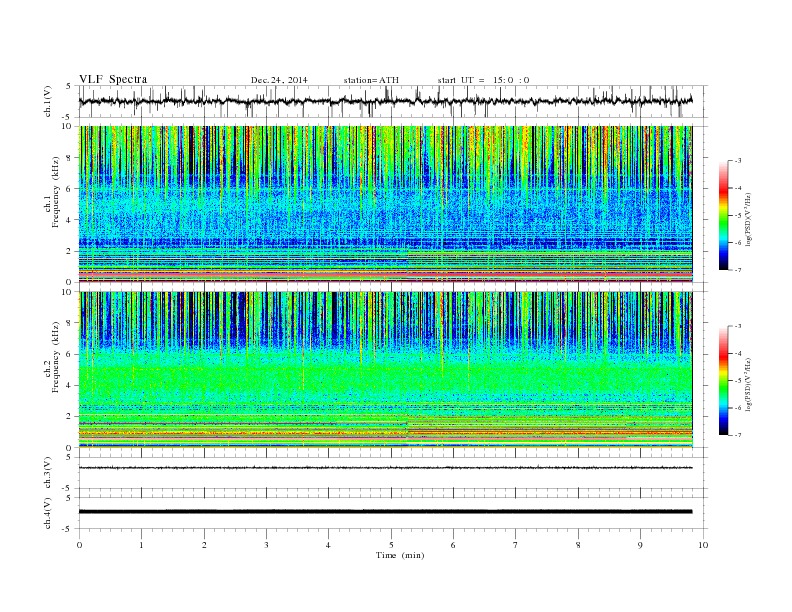The width and height of the screenshot is (792, 612).
Task: Click the "8" tick on time axis
Action: tap(578, 545)
